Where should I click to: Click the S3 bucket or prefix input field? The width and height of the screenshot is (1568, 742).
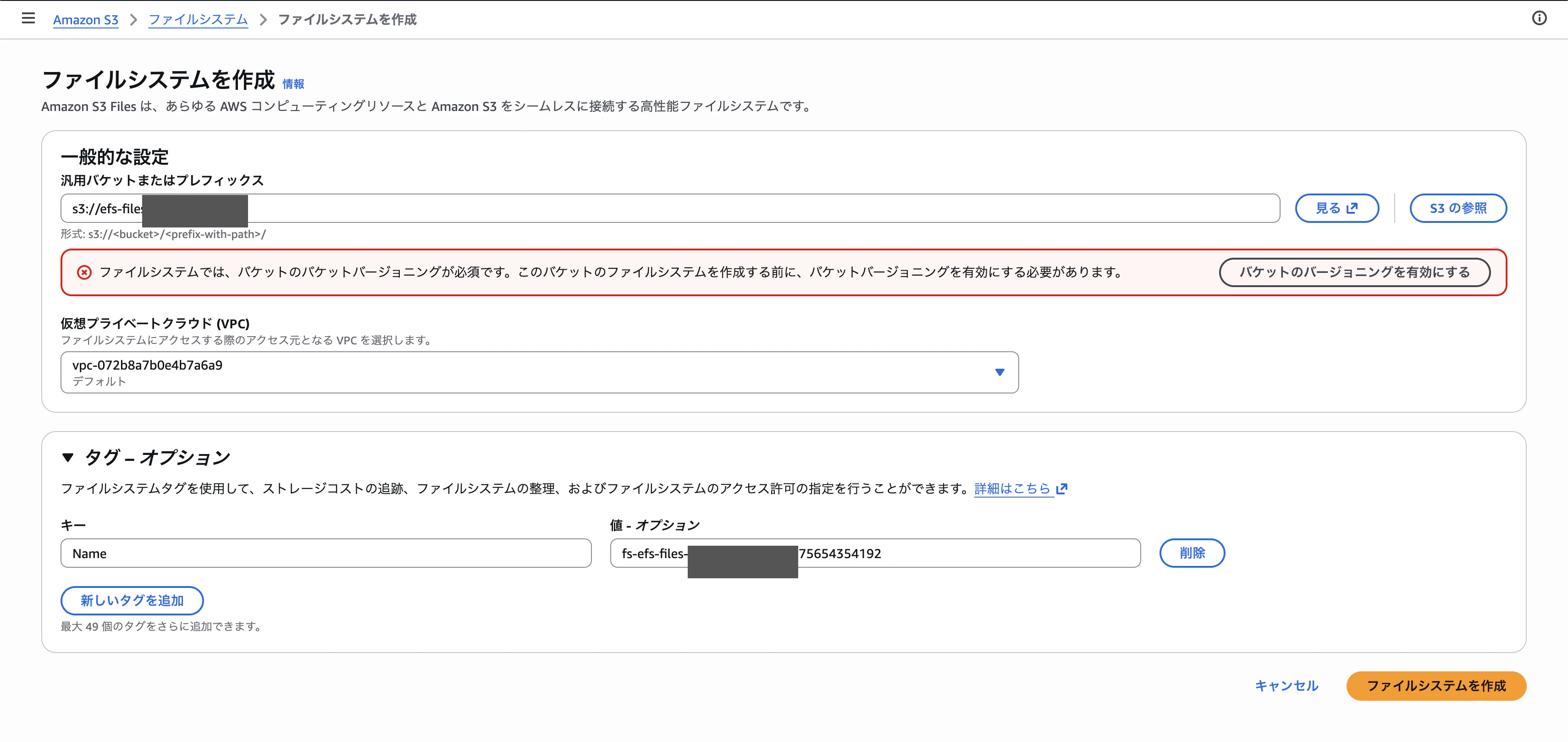(x=669, y=208)
